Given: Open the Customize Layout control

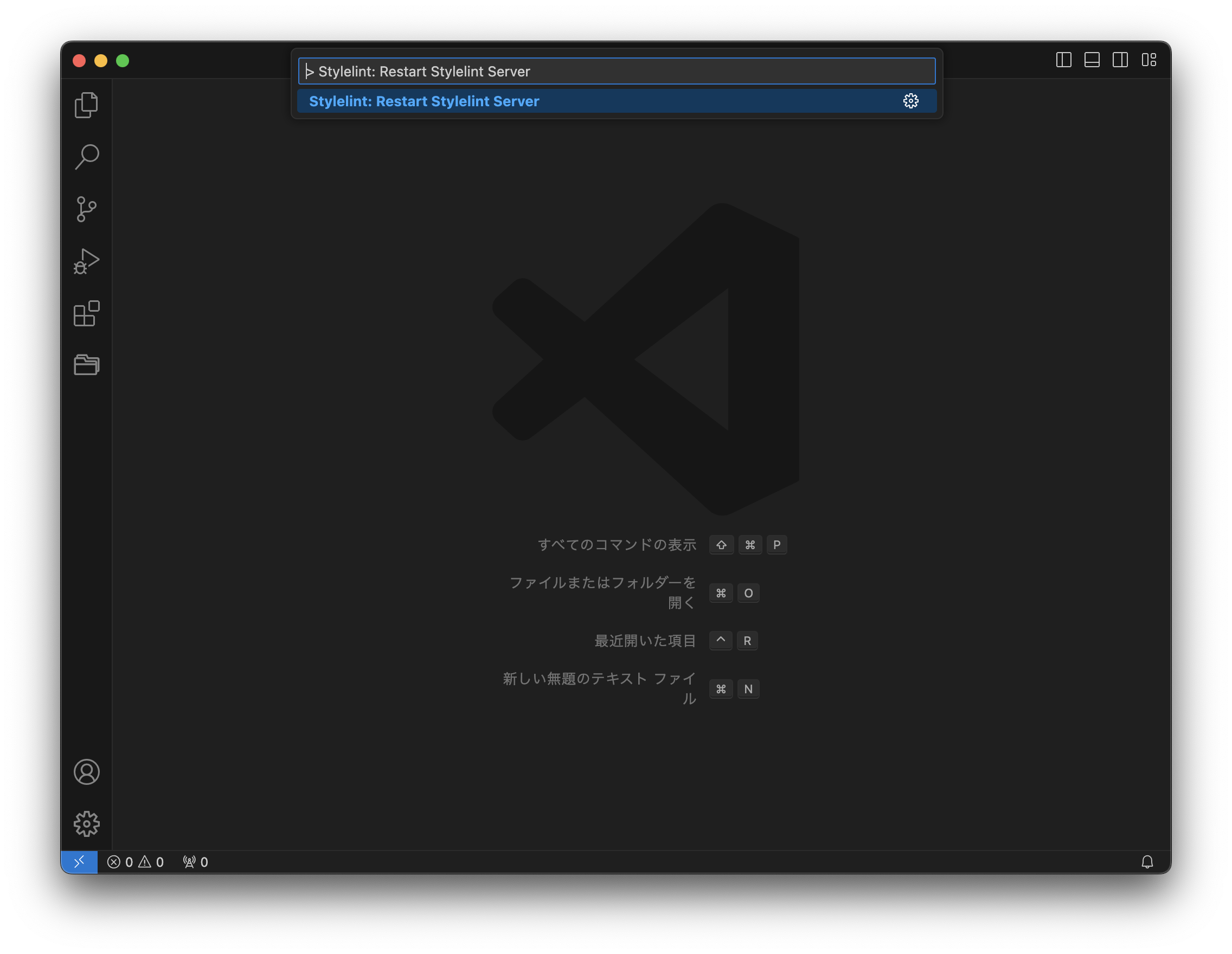Looking at the screenshot, I should coord(1148,60).
